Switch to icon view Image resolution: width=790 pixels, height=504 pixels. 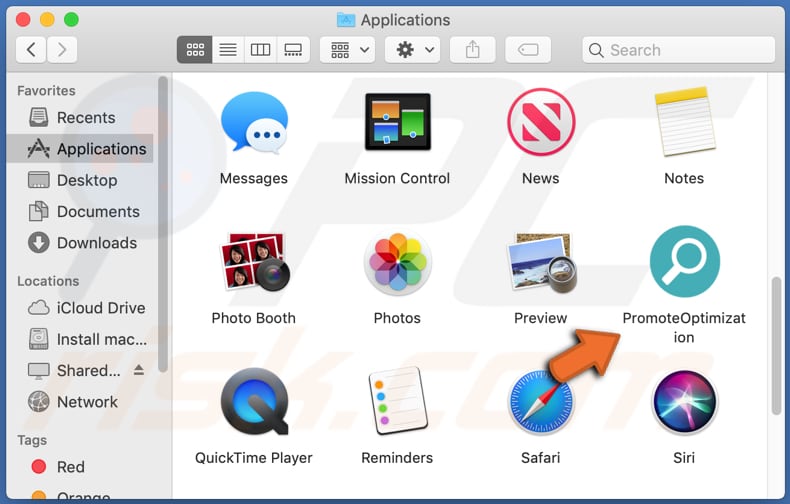click(x=194, y=50)
